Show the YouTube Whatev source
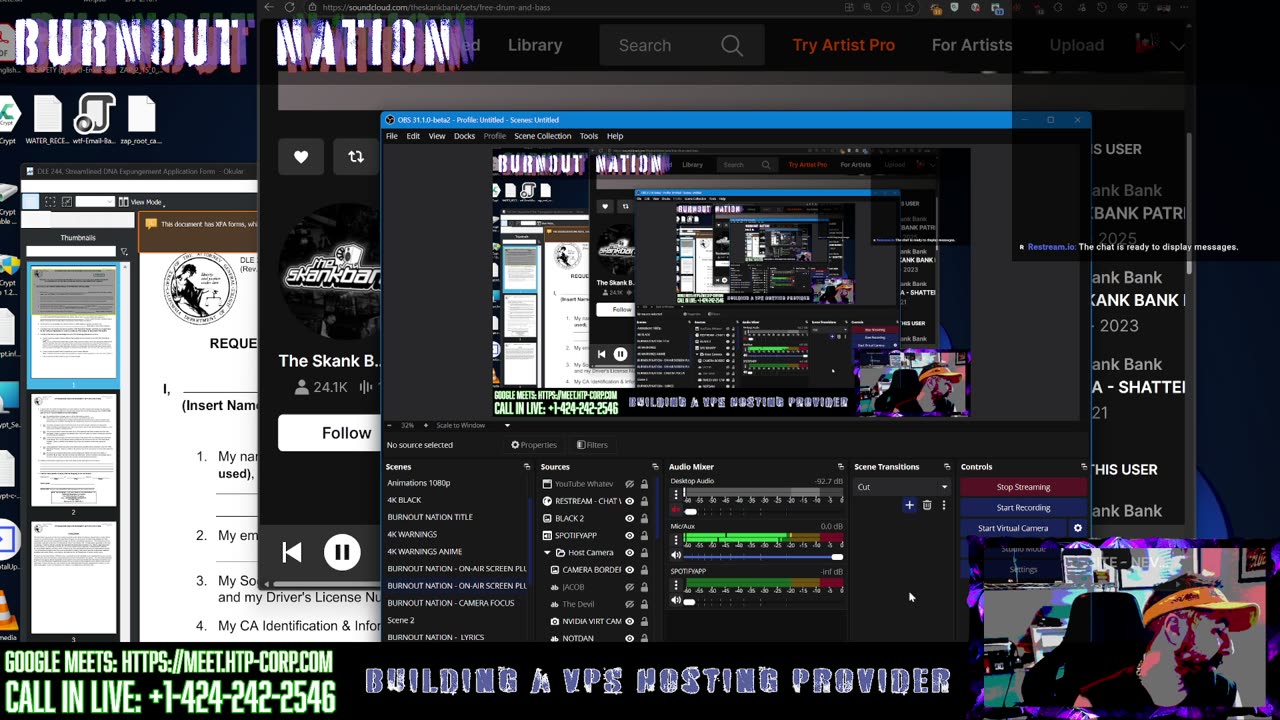 point(629,484)
